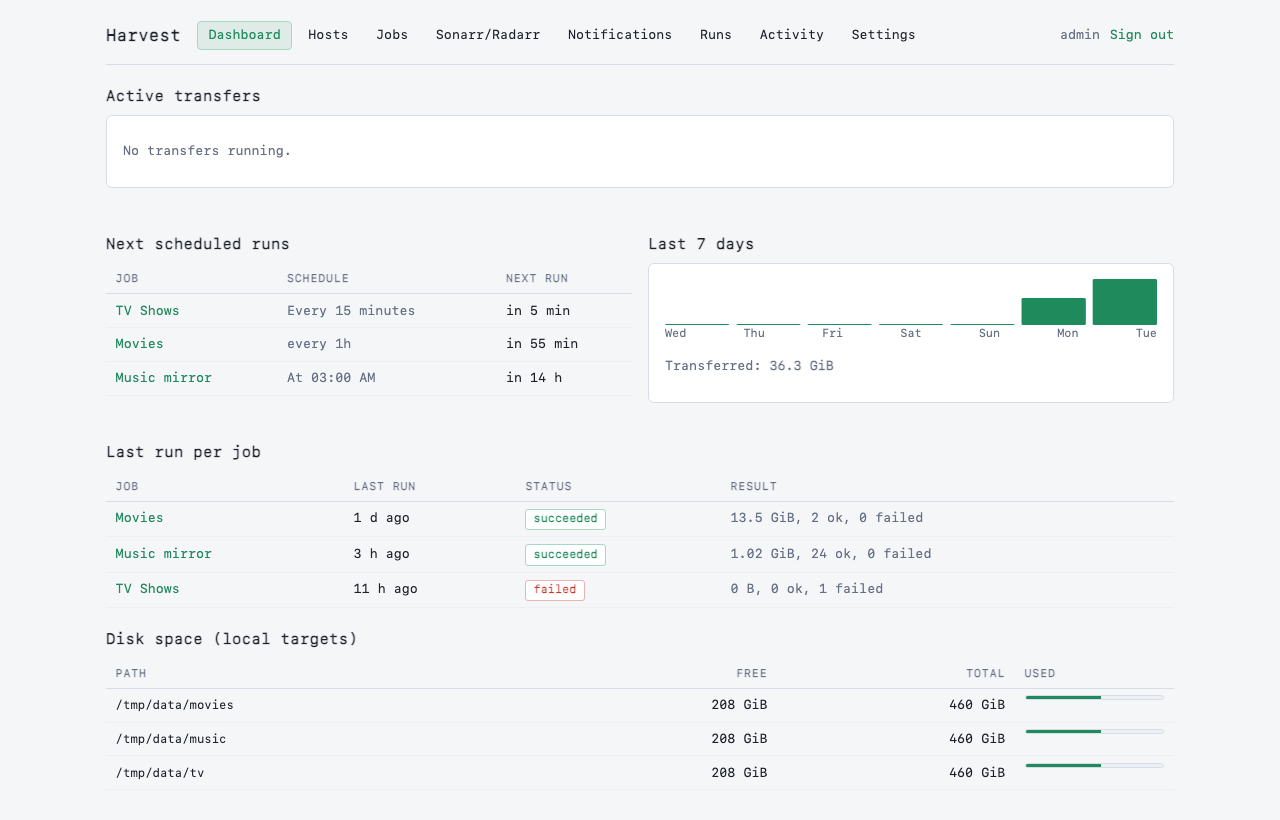
Task: Switch to the Notifications tab
Action: tap(620, 35)
